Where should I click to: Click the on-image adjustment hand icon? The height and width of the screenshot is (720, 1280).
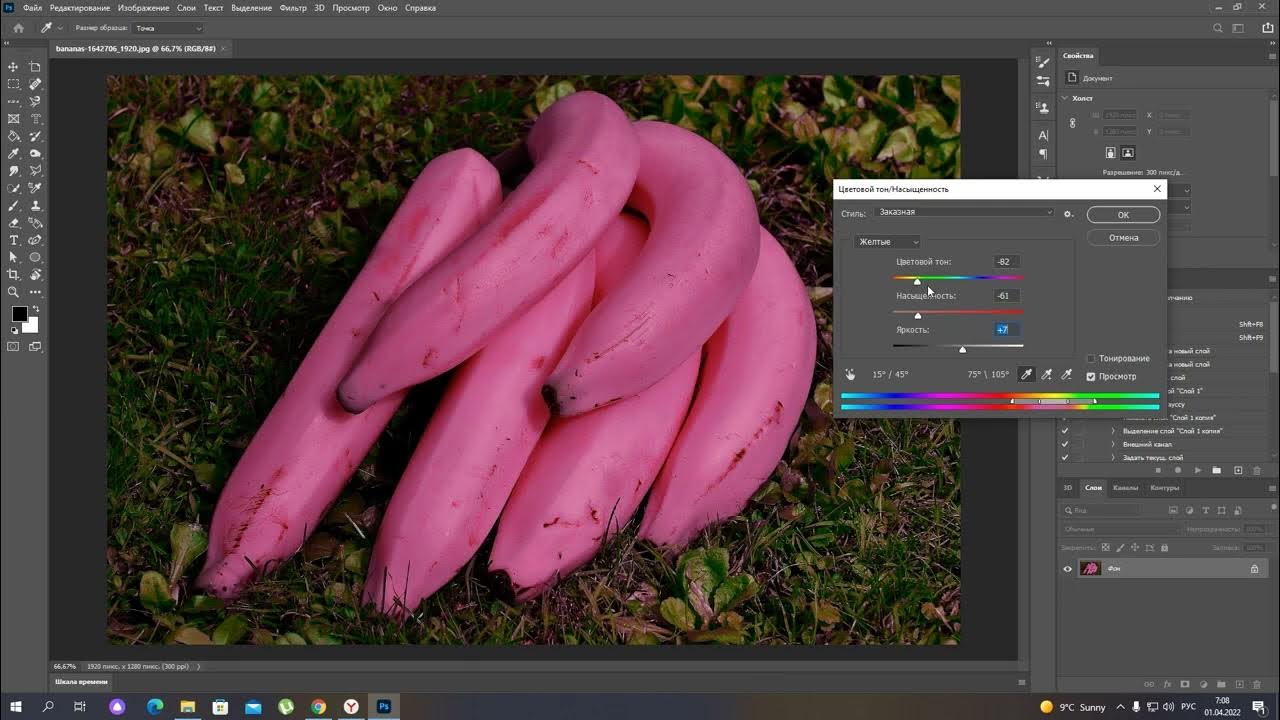850,374
